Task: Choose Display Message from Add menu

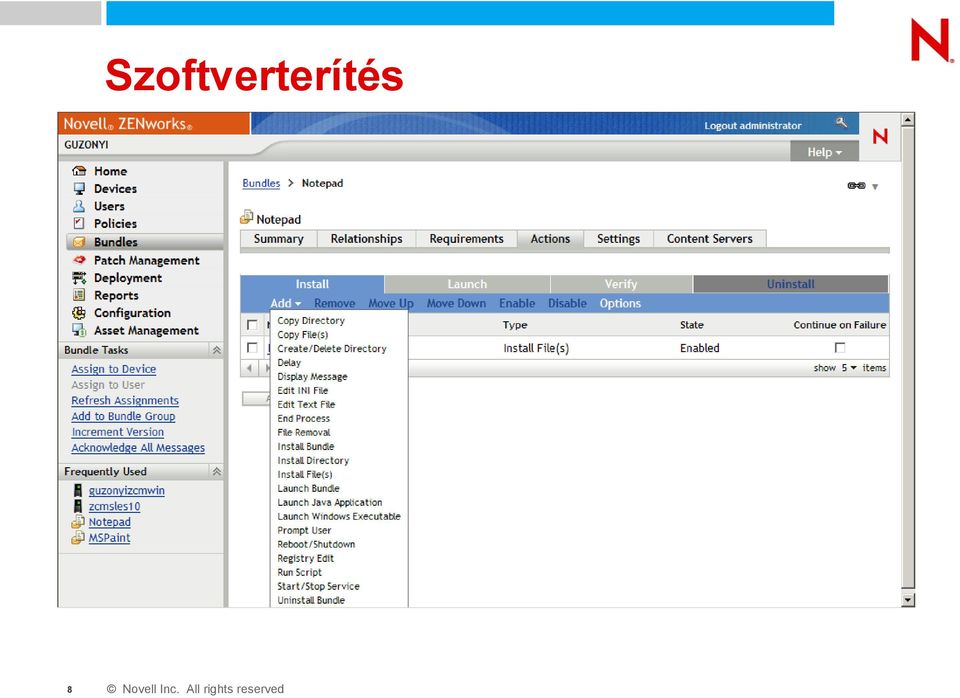Action: coord(312,377)
